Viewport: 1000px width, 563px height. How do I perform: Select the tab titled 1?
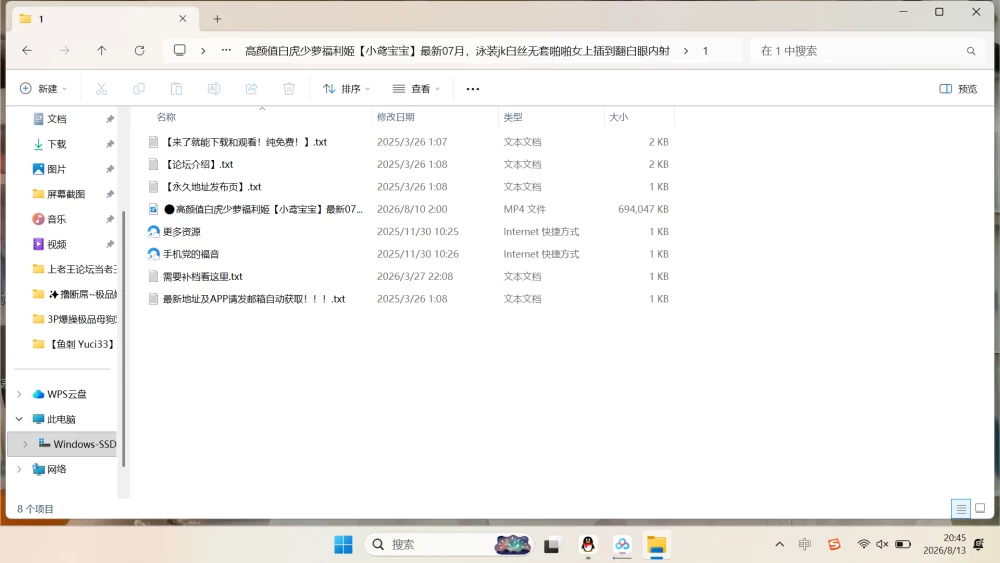(105, 19)
